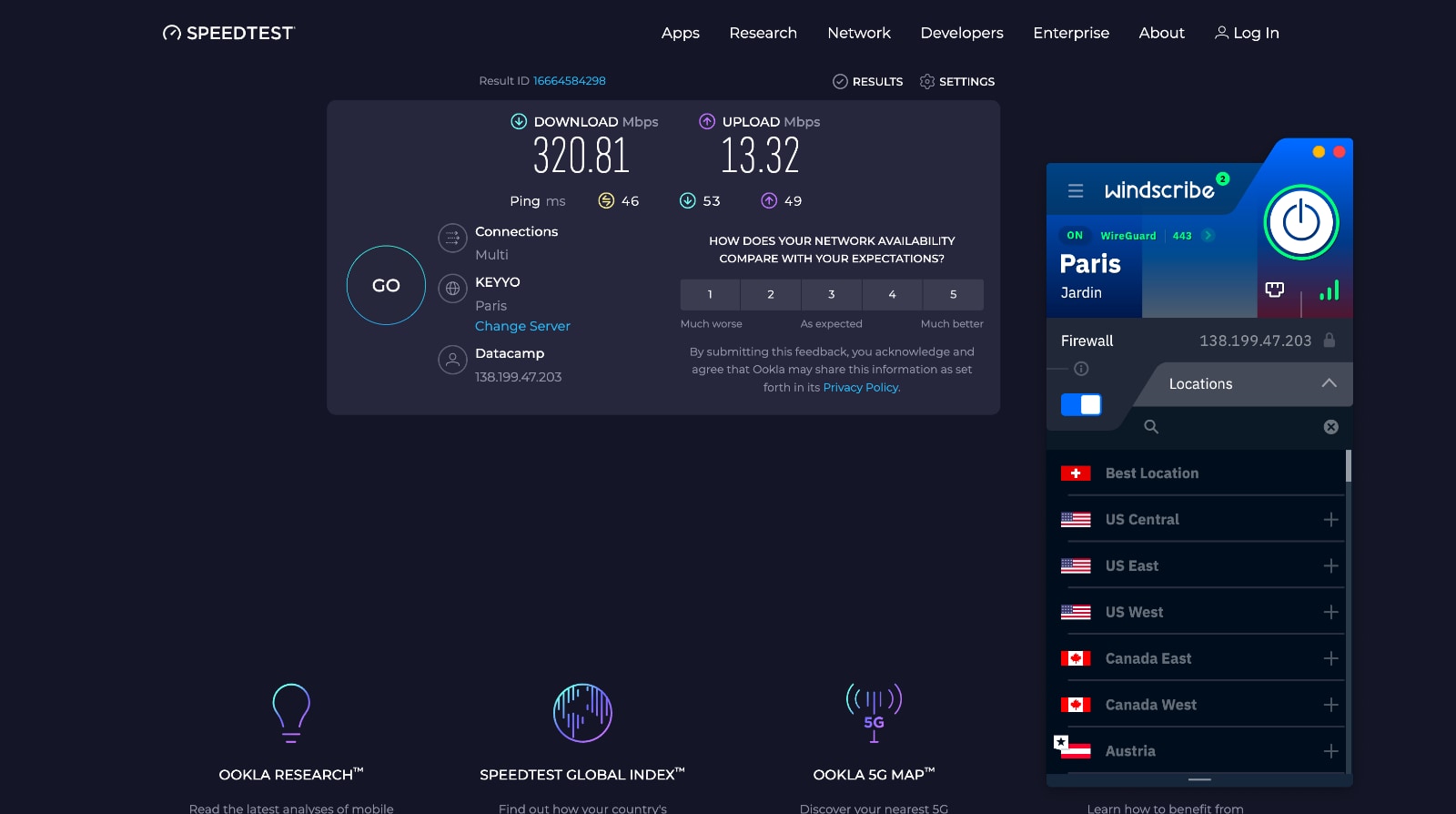Open the Research menu
1456x814 pixels.
pyautogui.click(x=763, y=33)
